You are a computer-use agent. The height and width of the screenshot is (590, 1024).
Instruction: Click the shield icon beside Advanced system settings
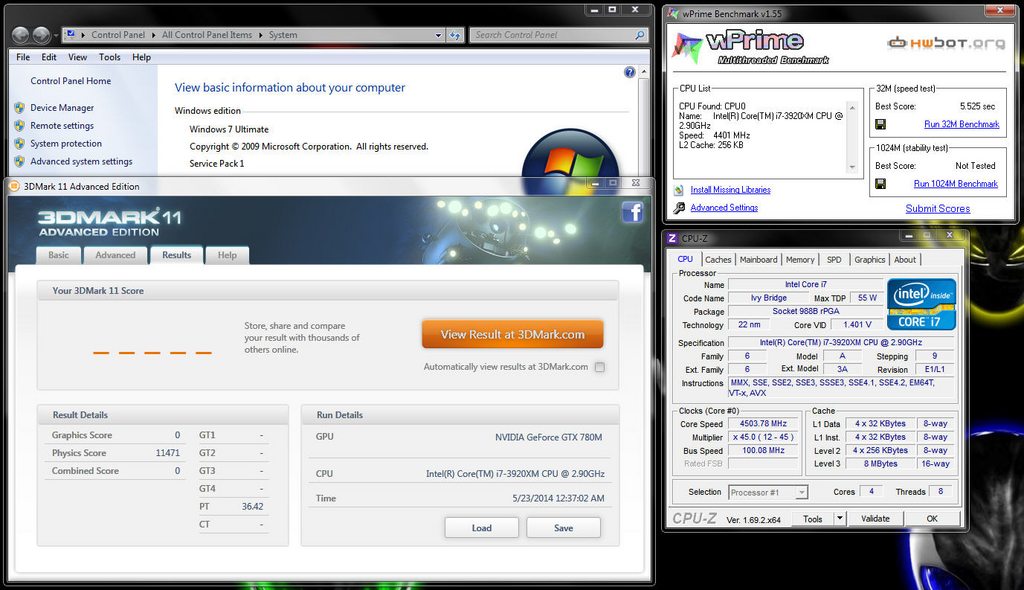(x=20, y=161)
